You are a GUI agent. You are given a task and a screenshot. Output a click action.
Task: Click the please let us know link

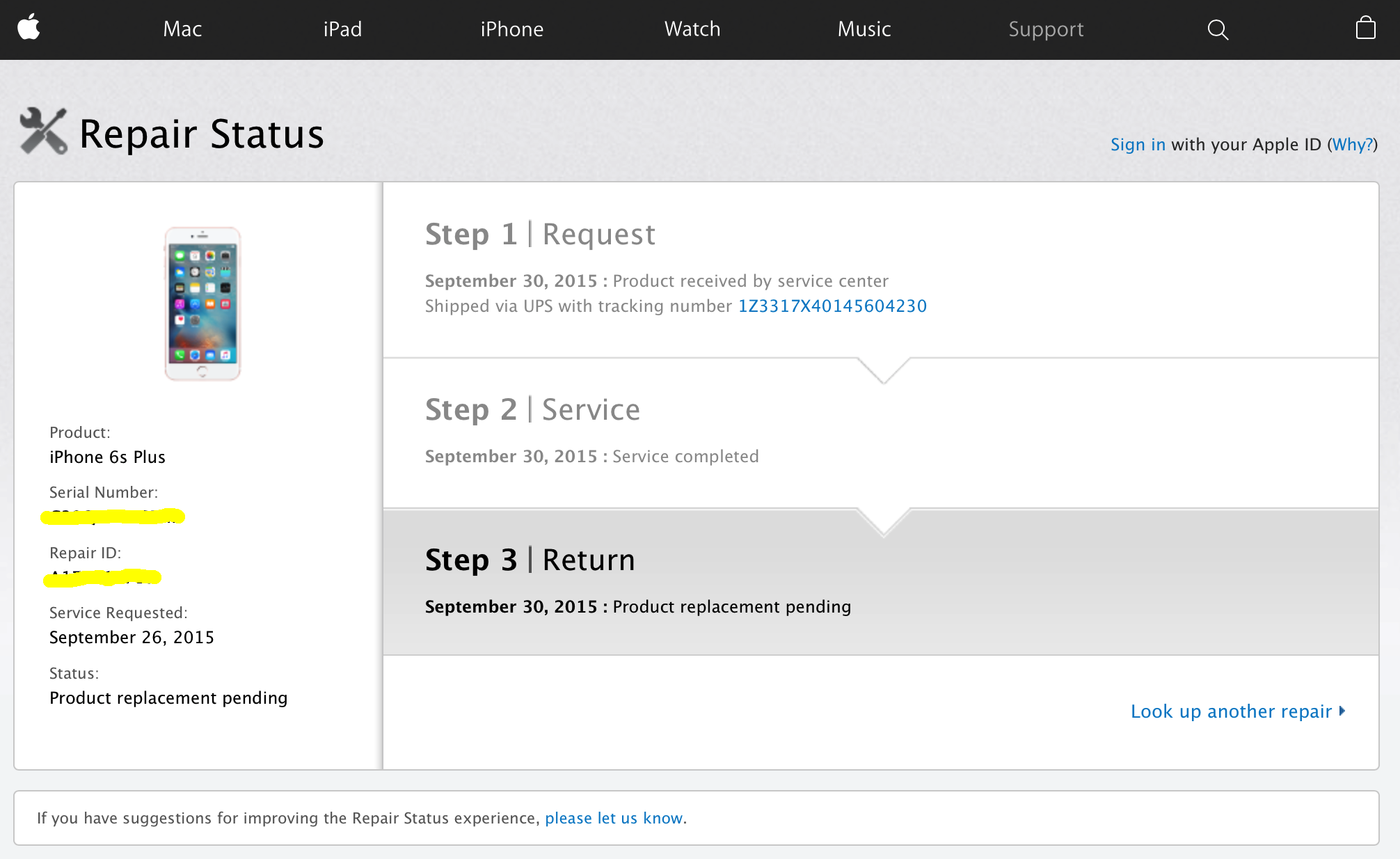pos(614,818)
